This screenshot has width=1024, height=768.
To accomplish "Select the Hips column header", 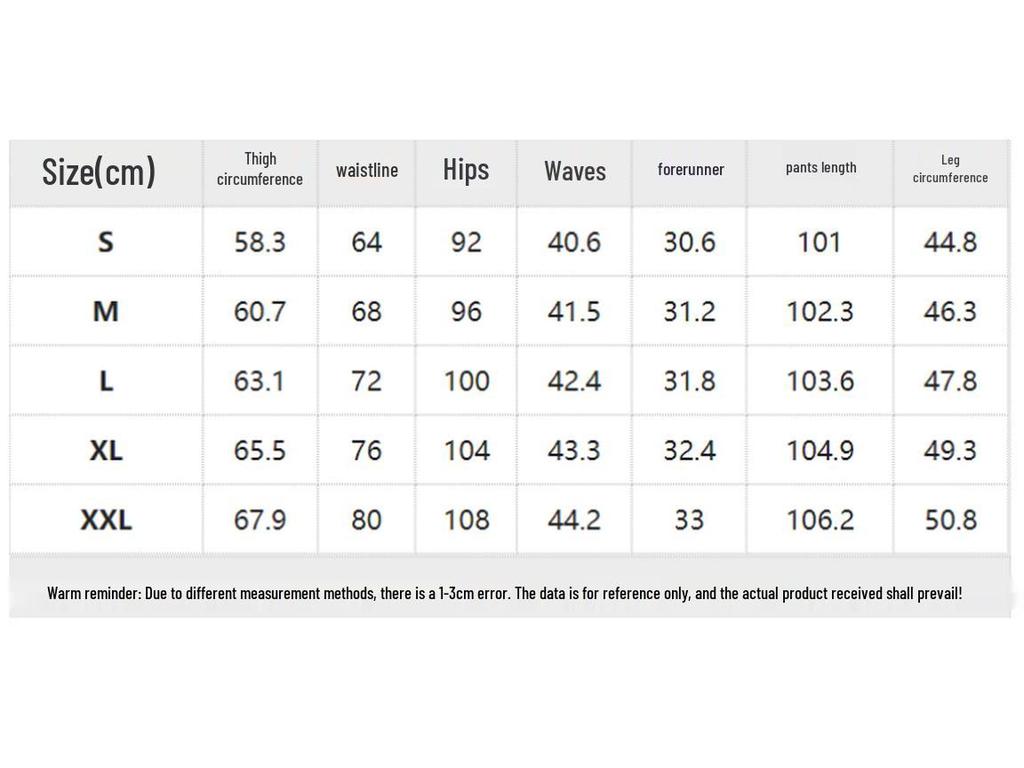I will (466, 170).
